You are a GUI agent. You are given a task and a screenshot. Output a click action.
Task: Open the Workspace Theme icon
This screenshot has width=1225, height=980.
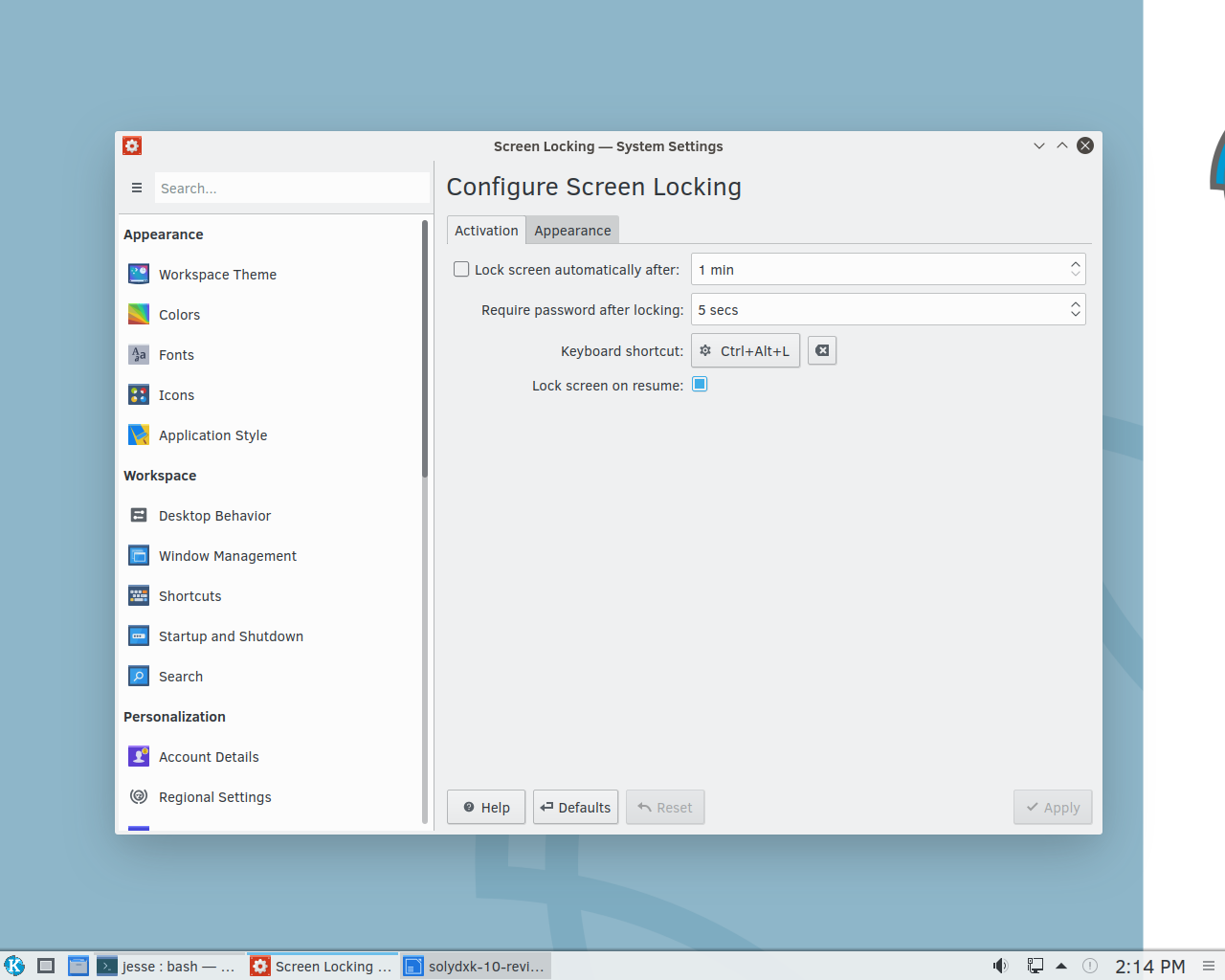tap(139, 275)
